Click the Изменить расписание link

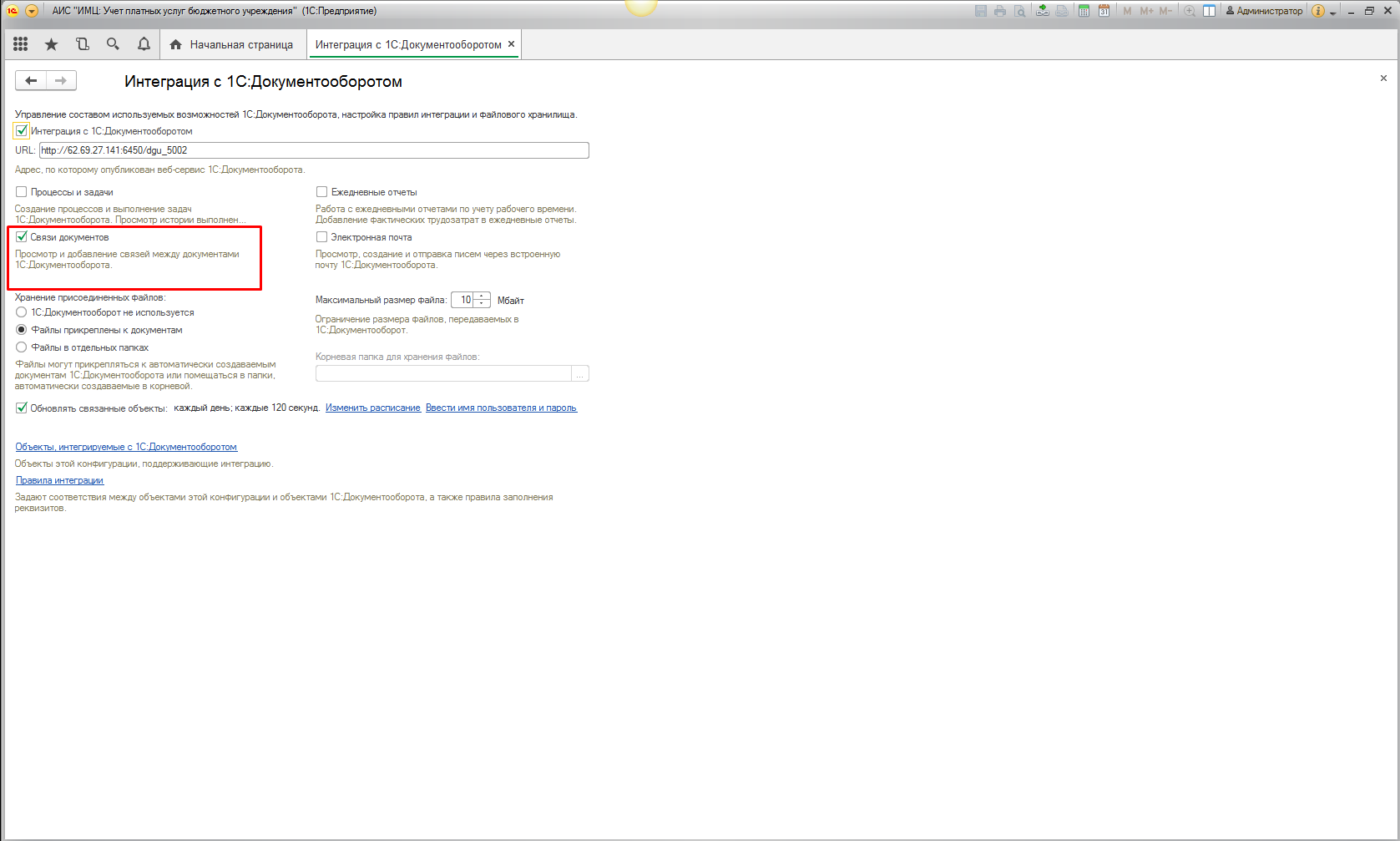point(372,408)
